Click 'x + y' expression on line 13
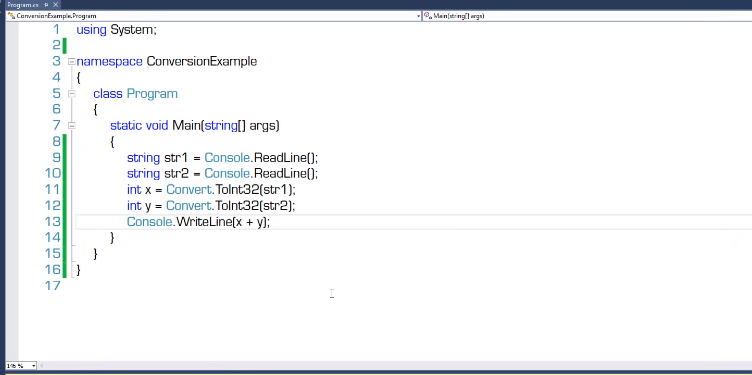 click(249, 223)
